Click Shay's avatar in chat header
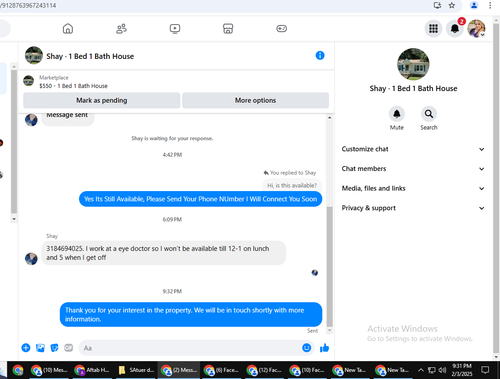This screenshot has height=379, width=500. [x=34, y=55]
